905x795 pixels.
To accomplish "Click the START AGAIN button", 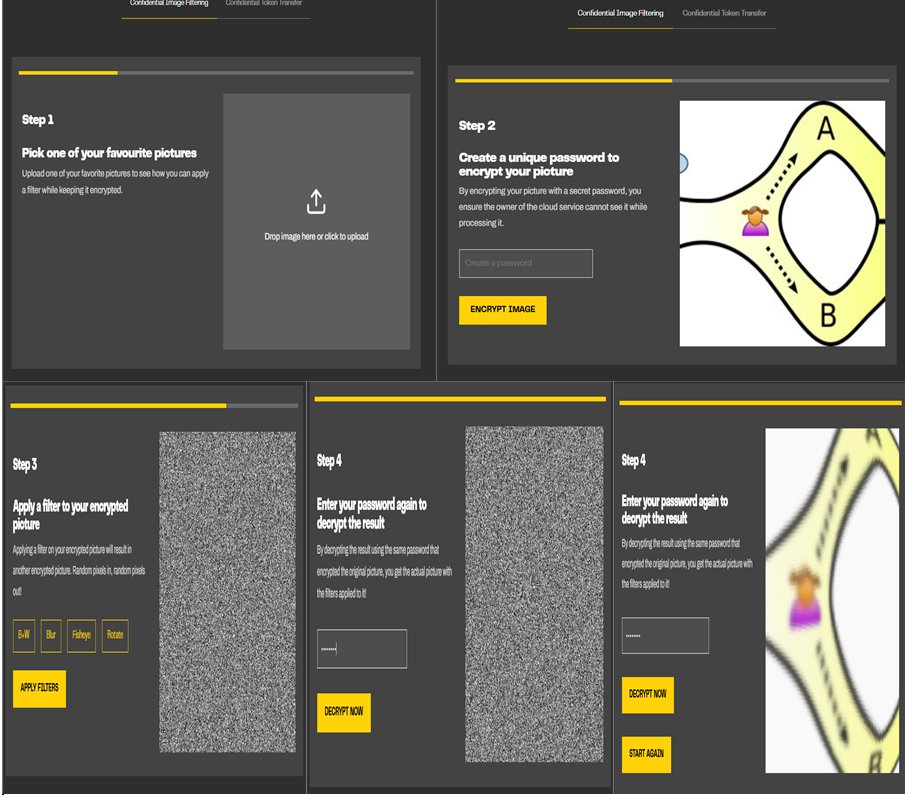I will (x=646, y=755).
